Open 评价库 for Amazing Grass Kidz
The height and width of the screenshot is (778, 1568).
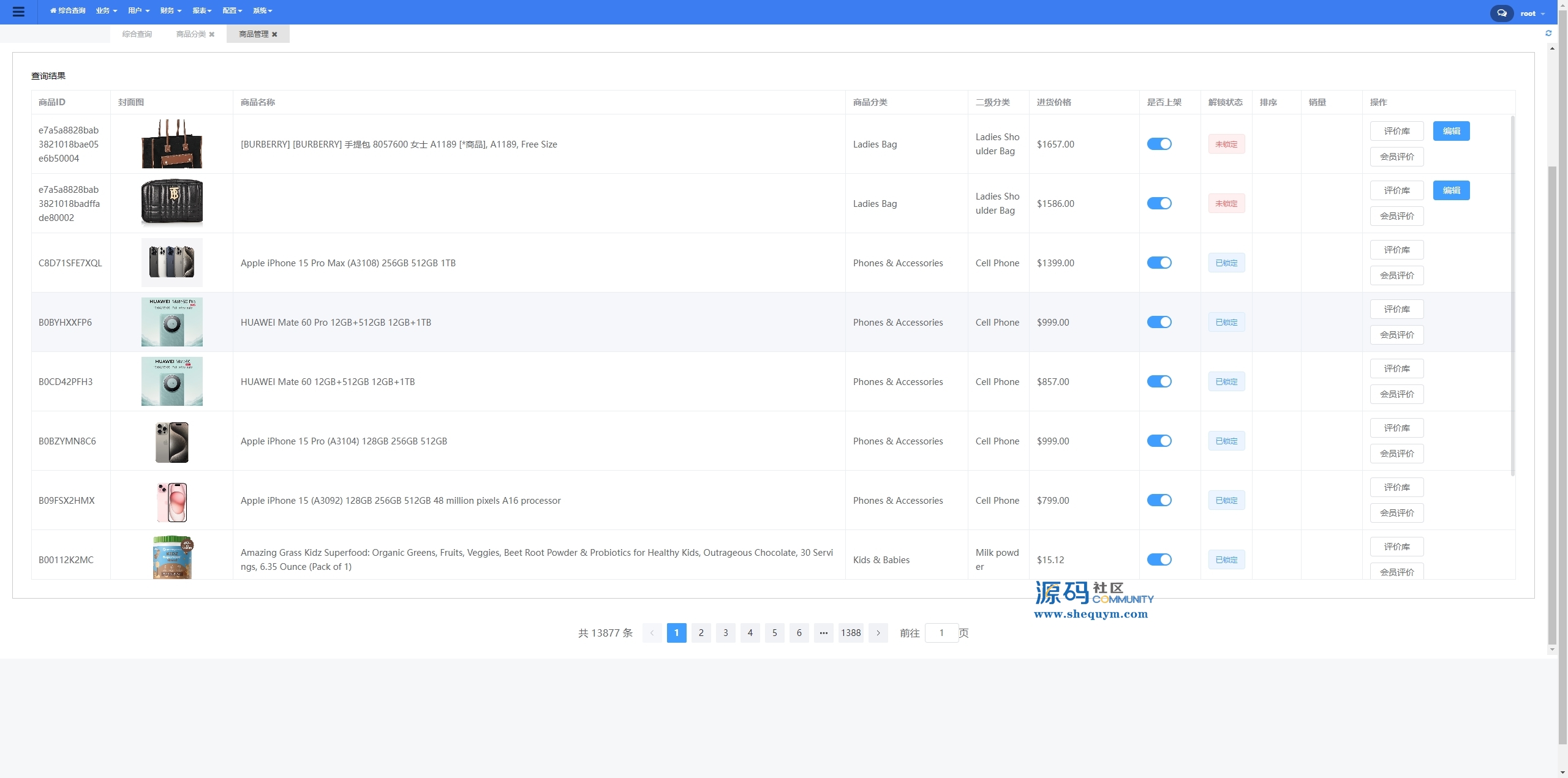tap(1396, 547)
